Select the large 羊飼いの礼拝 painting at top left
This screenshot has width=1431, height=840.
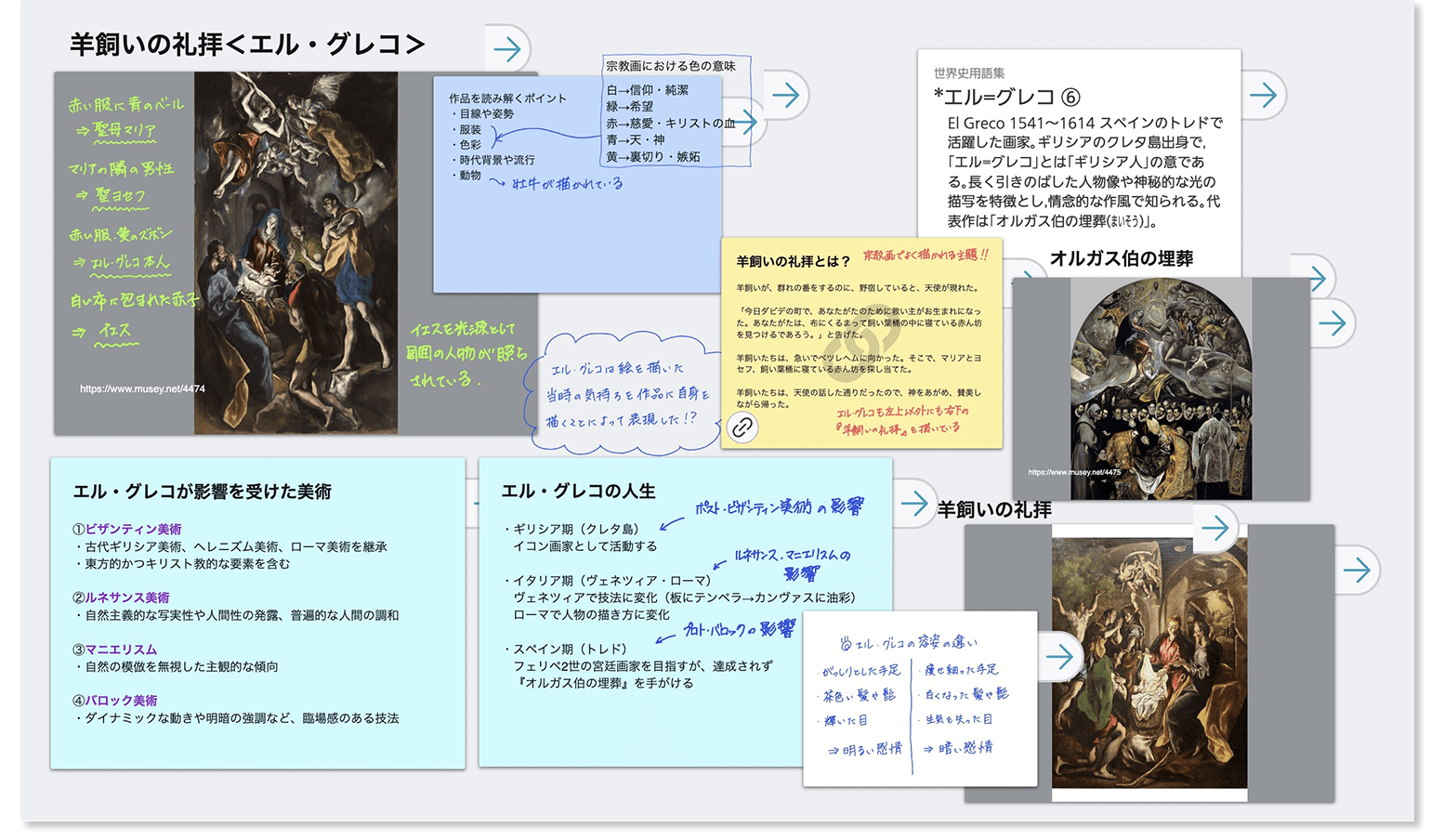click(295, 253)
